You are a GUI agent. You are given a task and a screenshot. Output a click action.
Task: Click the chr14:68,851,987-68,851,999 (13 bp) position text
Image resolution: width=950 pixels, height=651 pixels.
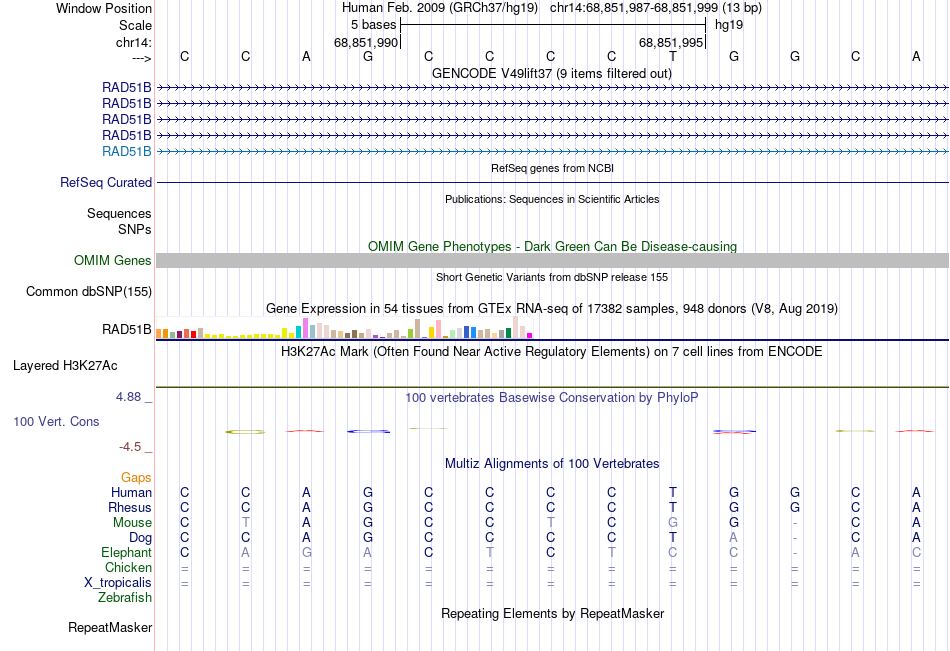tap(656, 8)
